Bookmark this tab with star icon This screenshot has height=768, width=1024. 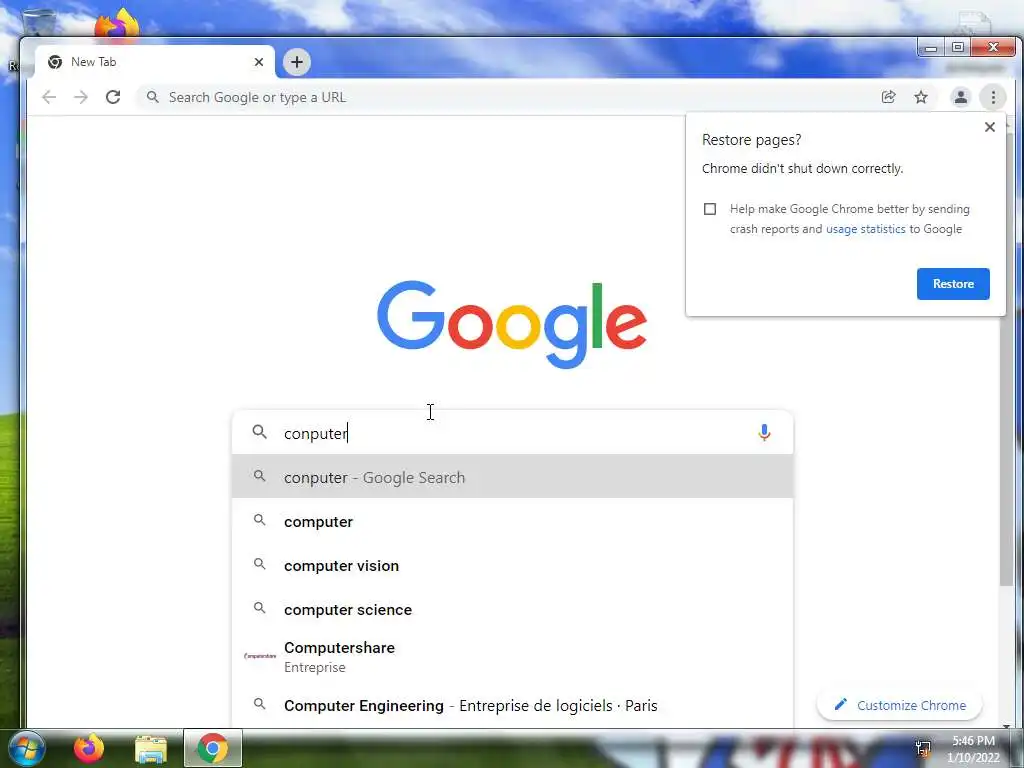coord(921,97)
